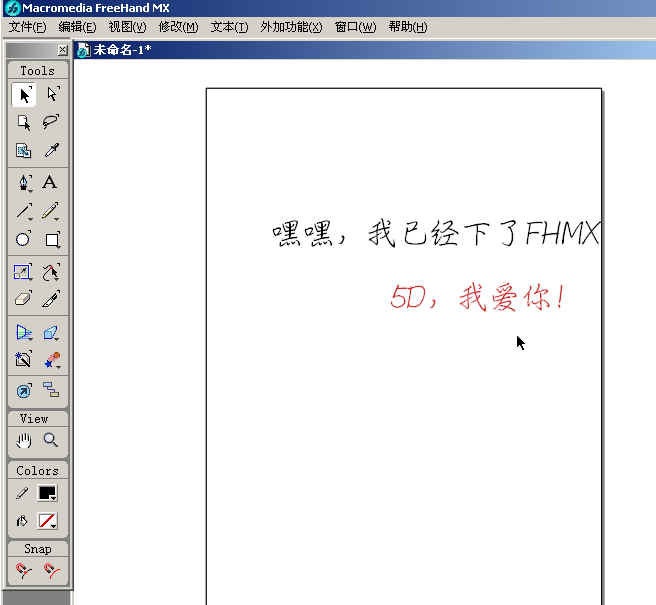Select the Page tool

pyautogui.click(x=24, y=123)
